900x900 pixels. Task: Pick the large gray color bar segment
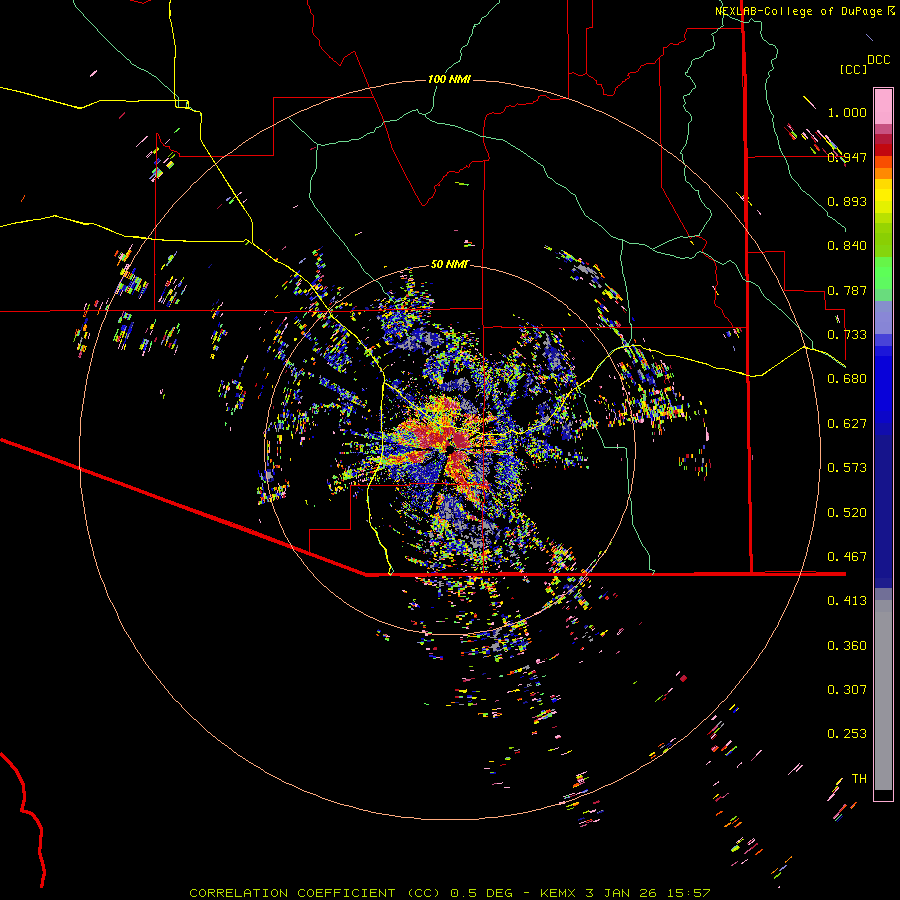coord(883,695)
